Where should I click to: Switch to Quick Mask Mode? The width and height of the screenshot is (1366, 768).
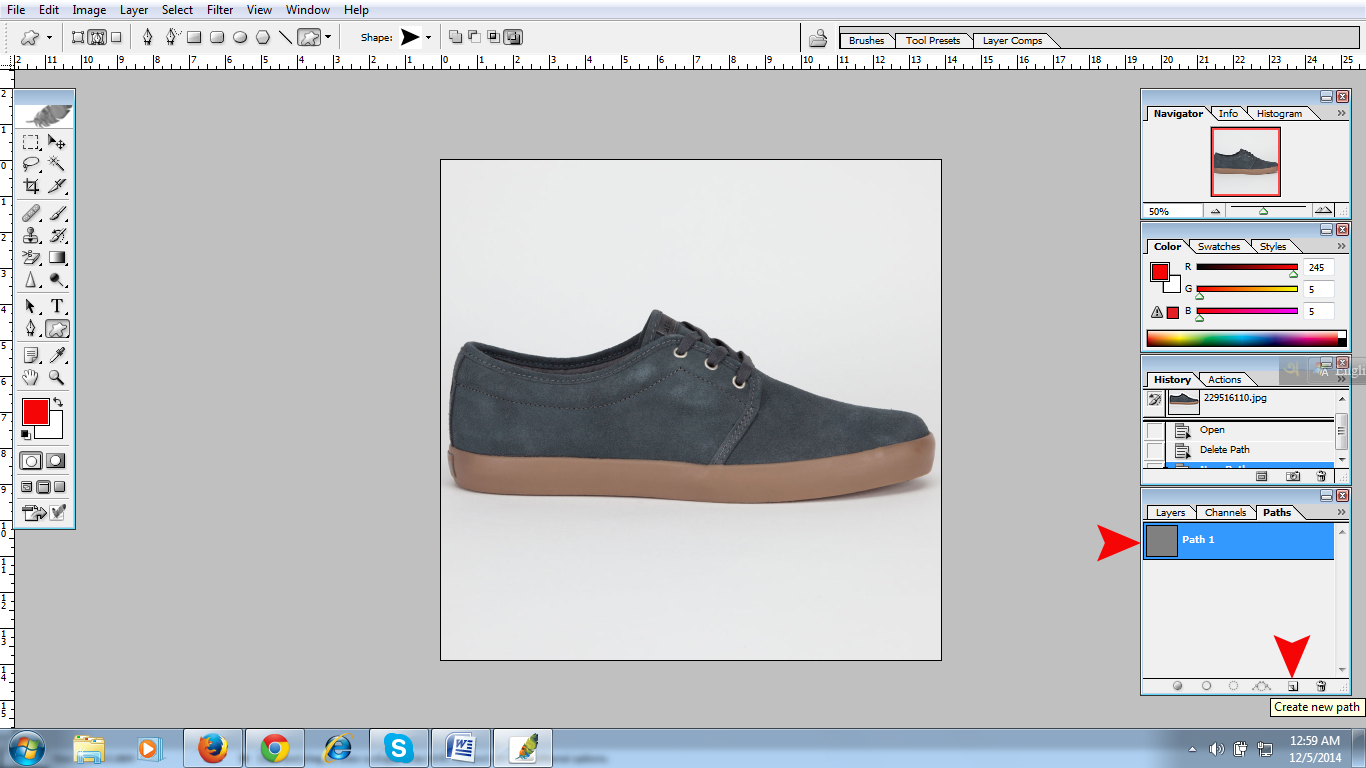pyautogui.click(x=56, y=461)
